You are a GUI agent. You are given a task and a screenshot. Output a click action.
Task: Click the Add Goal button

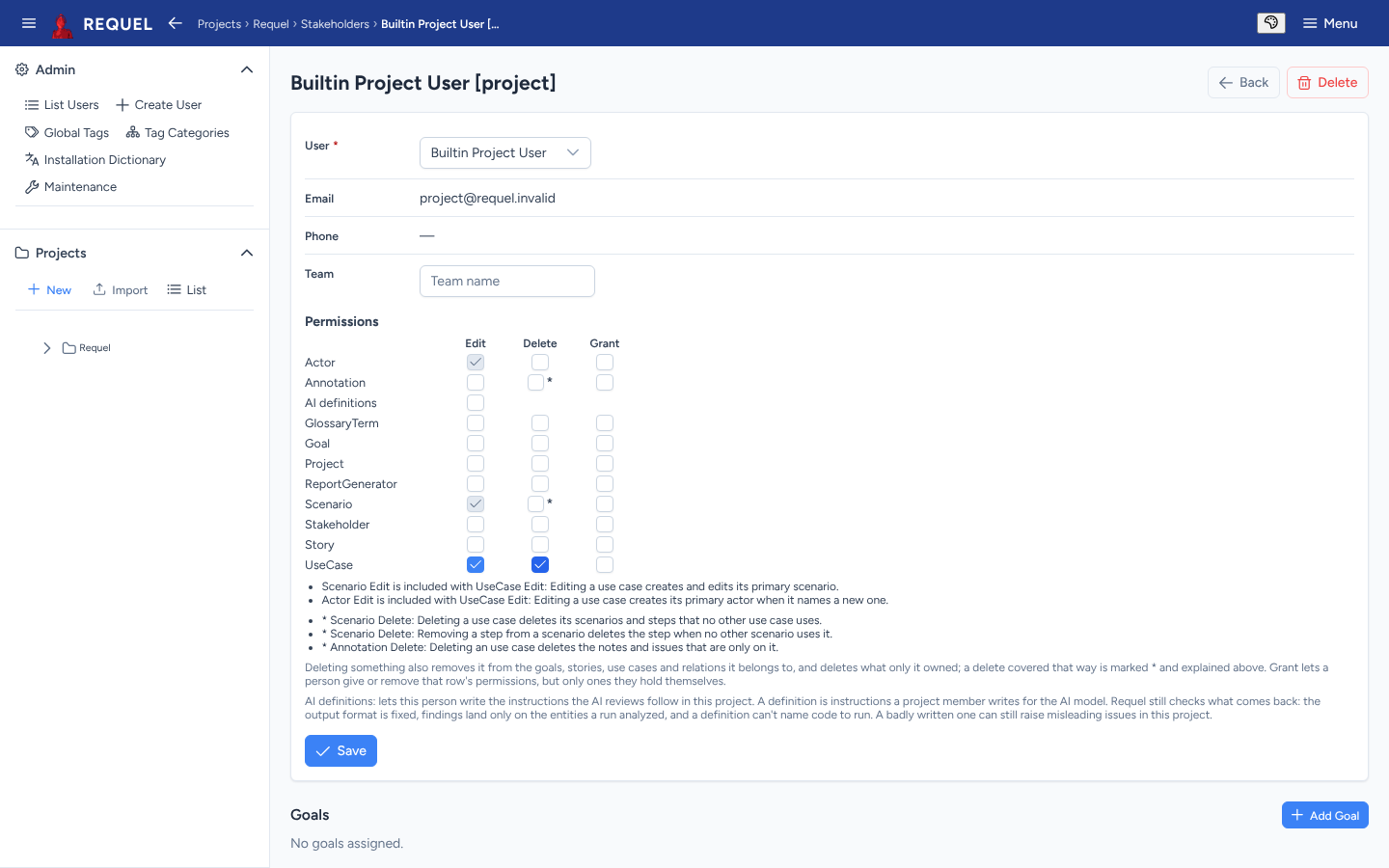tap(1325, 815)
